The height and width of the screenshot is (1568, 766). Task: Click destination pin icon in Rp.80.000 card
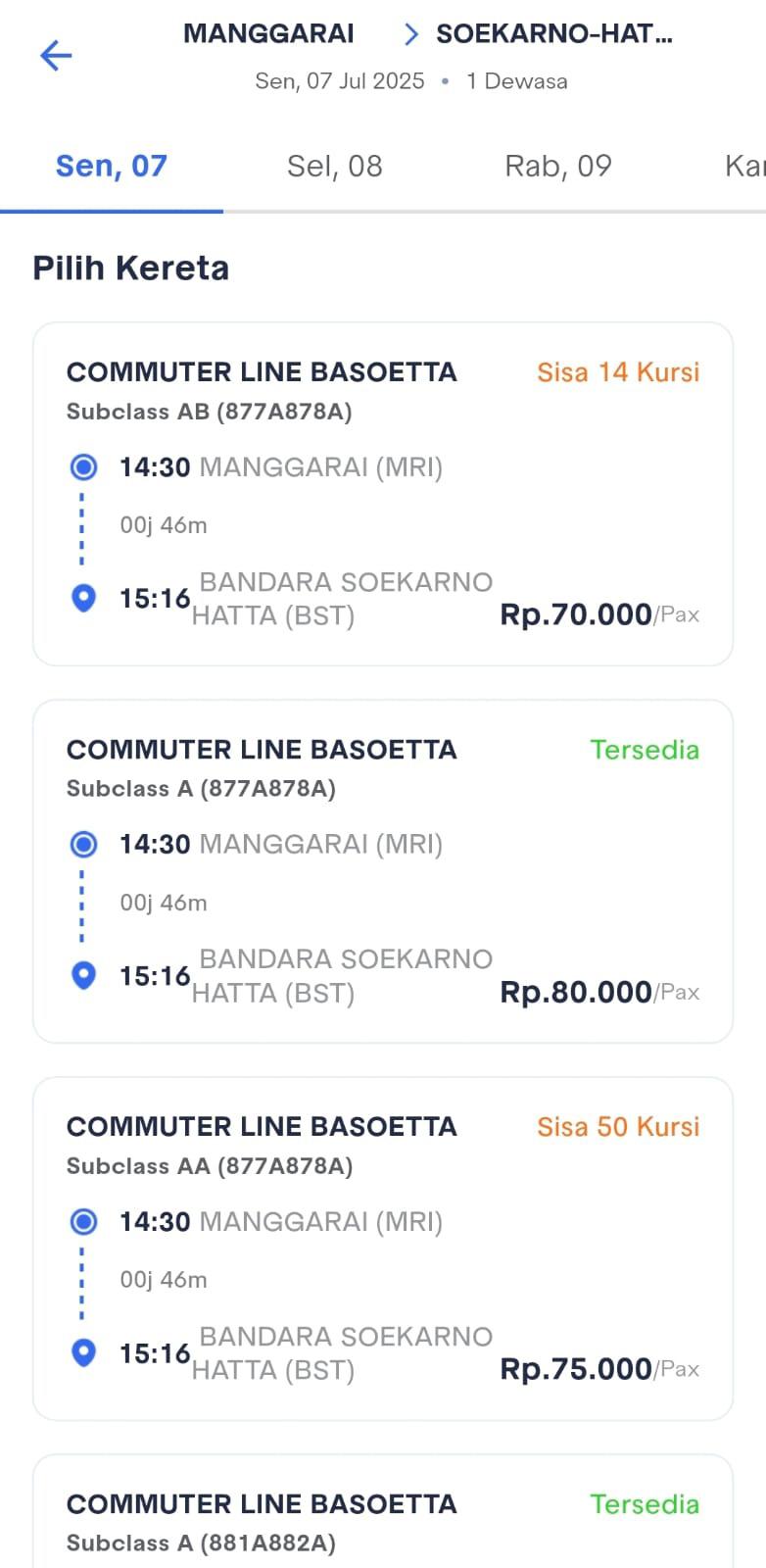(84, 975)
